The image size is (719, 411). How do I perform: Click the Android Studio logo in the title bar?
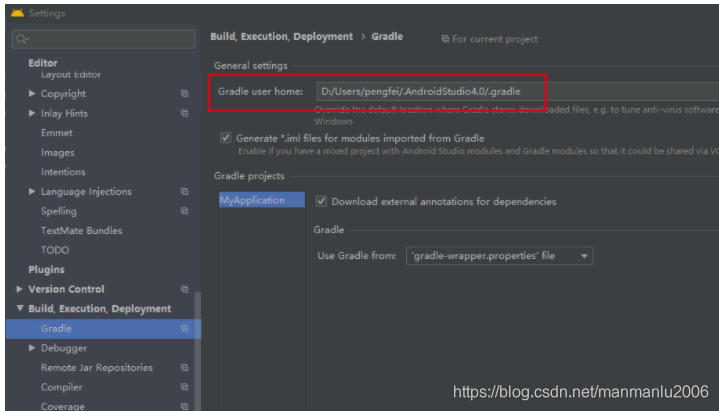17,13
